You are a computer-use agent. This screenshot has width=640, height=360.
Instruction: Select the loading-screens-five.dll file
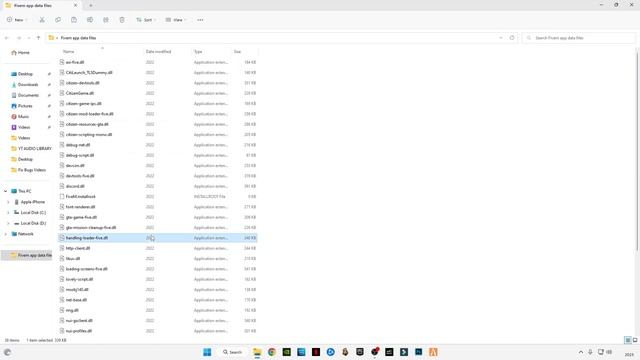point(86,269)
